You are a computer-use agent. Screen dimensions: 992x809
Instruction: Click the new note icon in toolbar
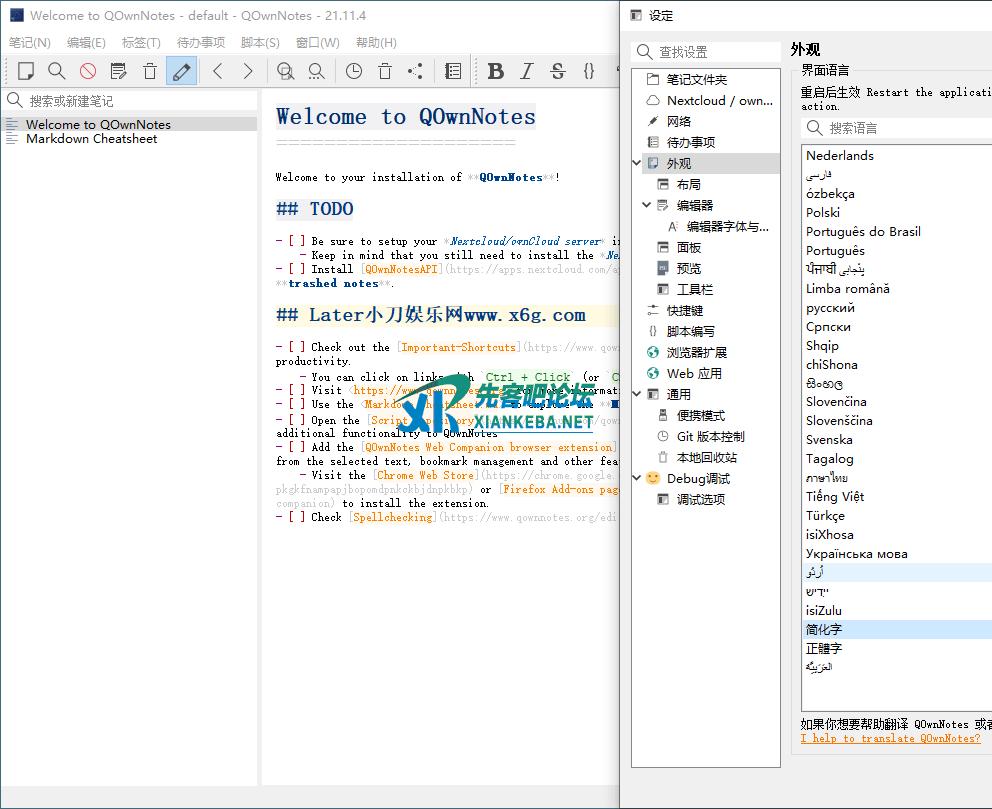click(x=26, y=71)
